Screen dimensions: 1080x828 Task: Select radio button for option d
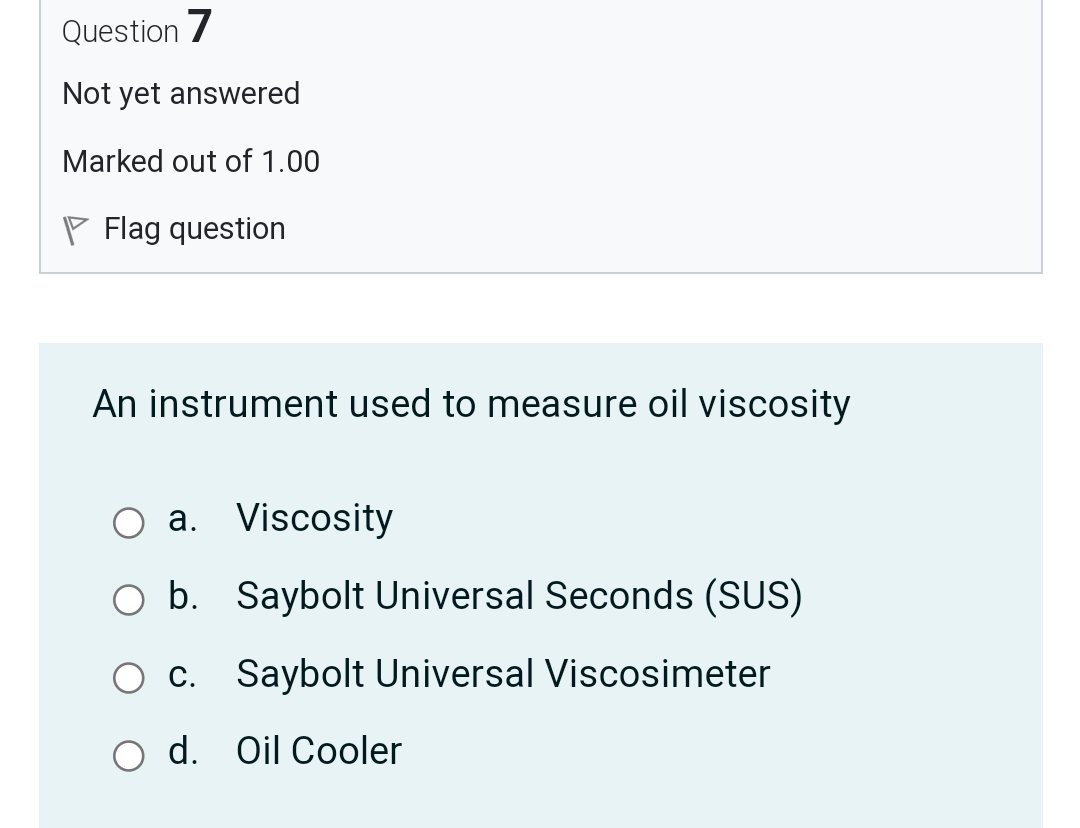click(x=128, y=754)
